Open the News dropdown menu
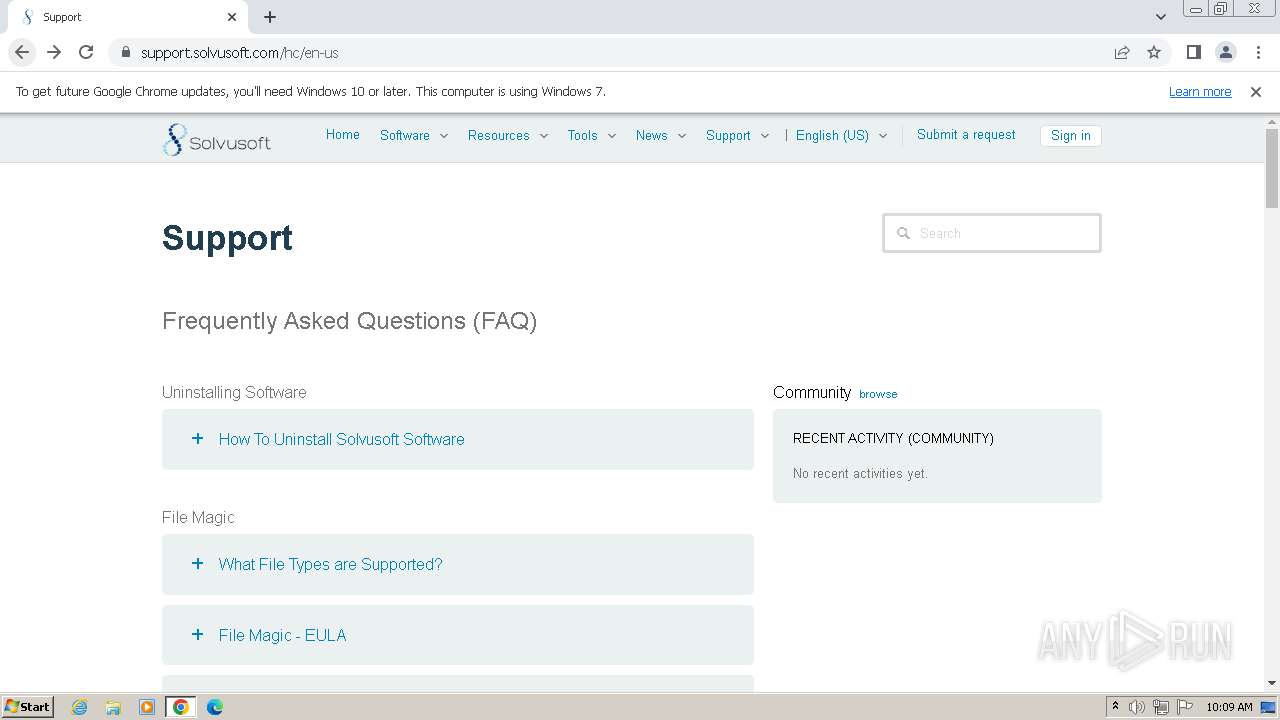 tap(661, 135)
